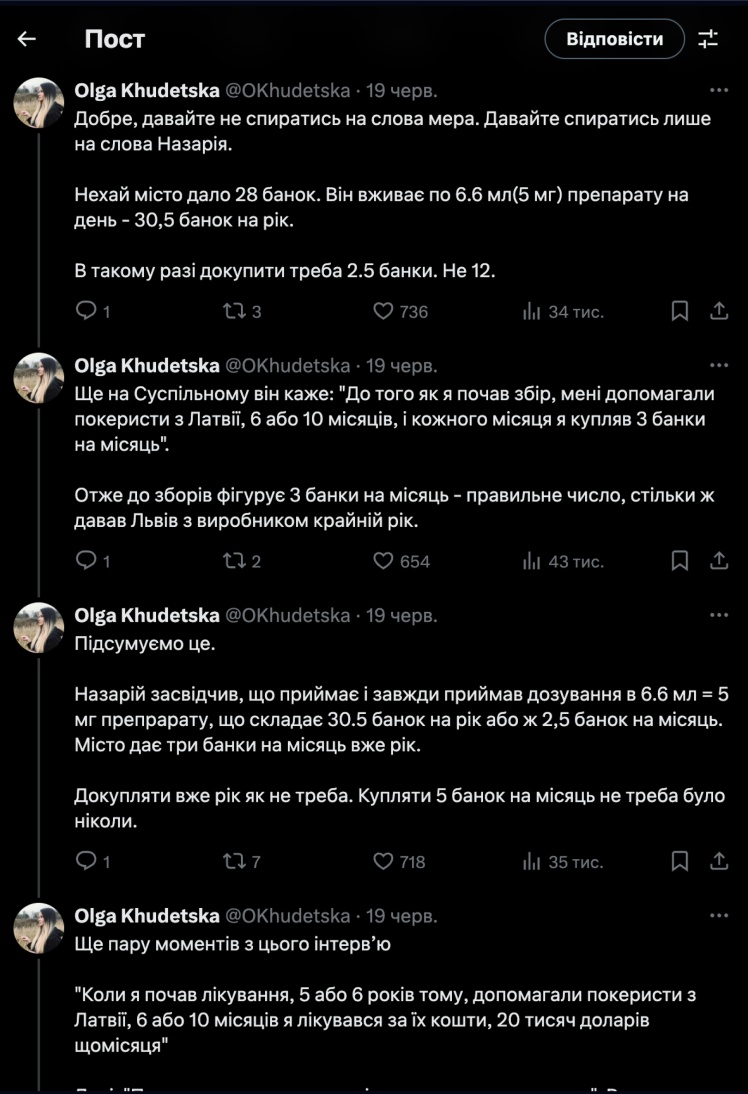
Task: Like the post with 654 likes
Action: point(383,561)
